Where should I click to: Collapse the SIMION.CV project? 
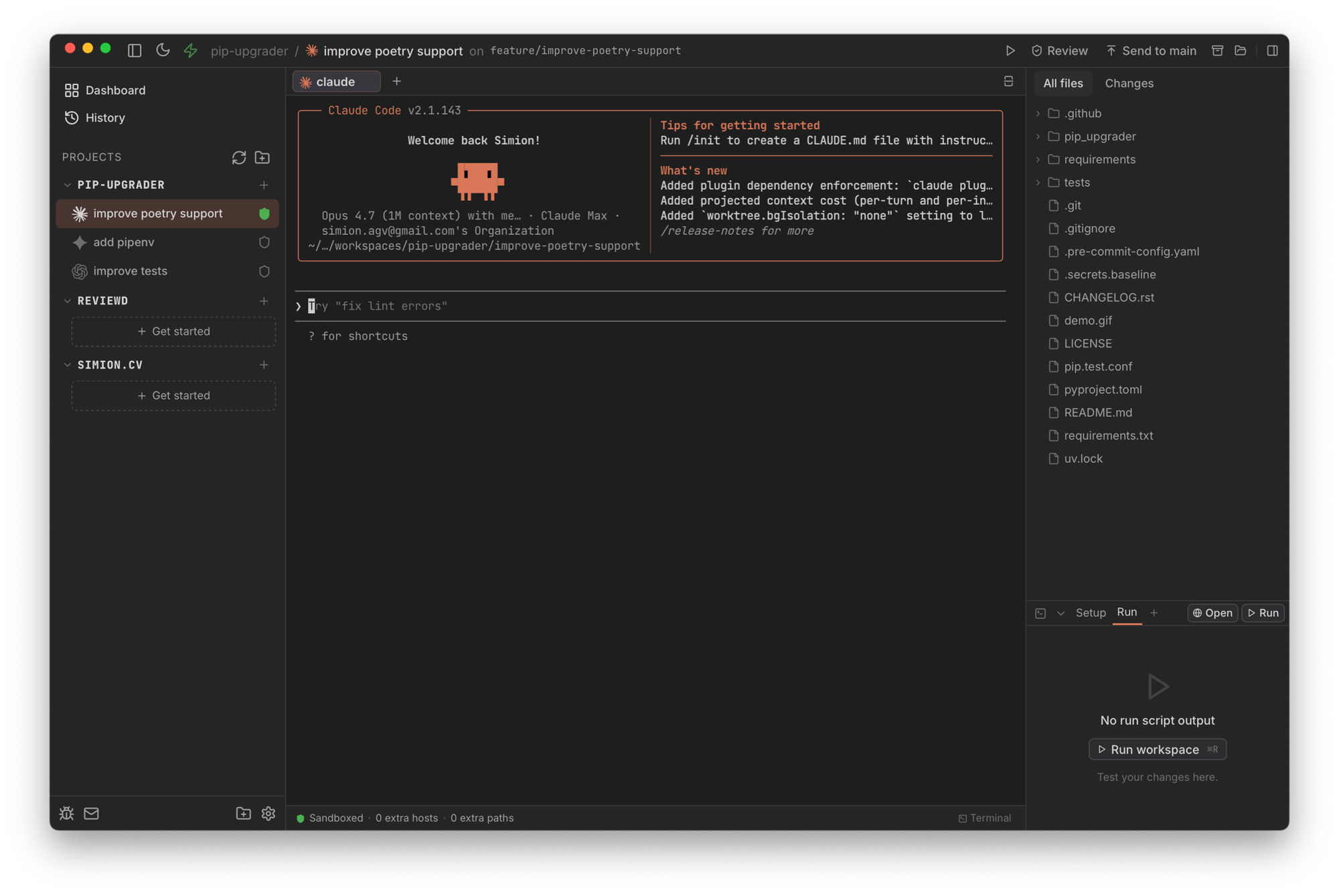pyautogui.click(x=68, y=365)
